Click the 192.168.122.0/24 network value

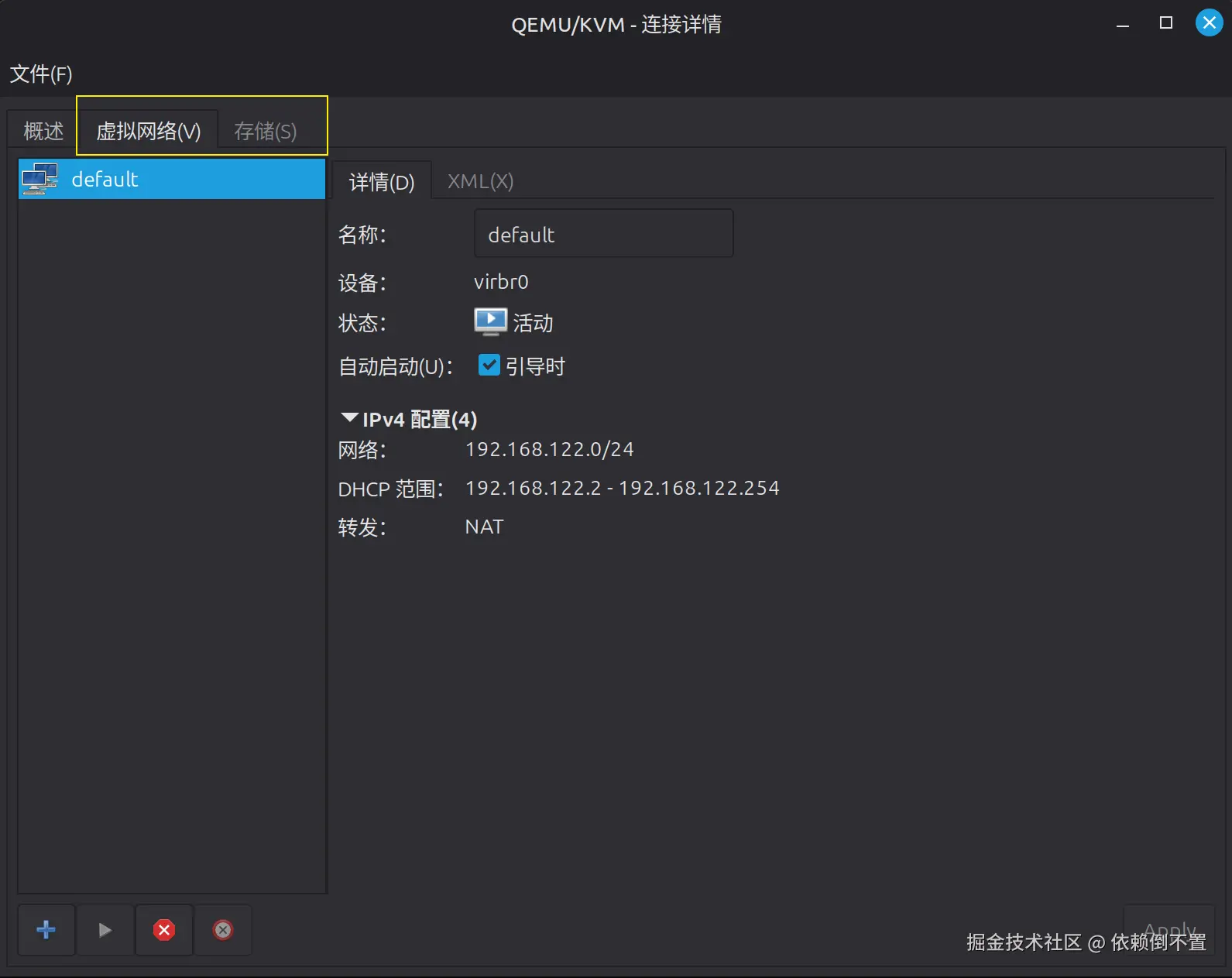click(x=549, y=449)
